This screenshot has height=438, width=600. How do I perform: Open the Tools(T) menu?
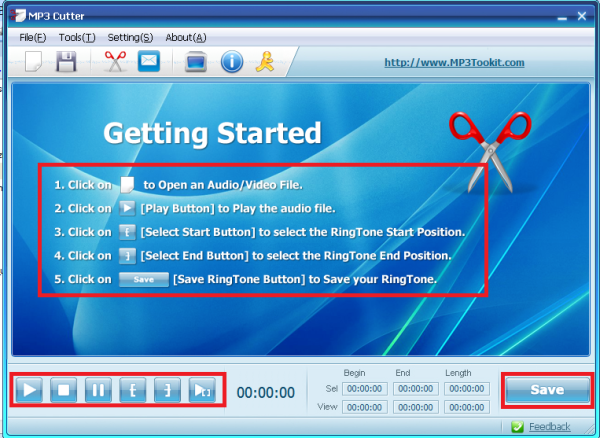click(x=77, y=37)
